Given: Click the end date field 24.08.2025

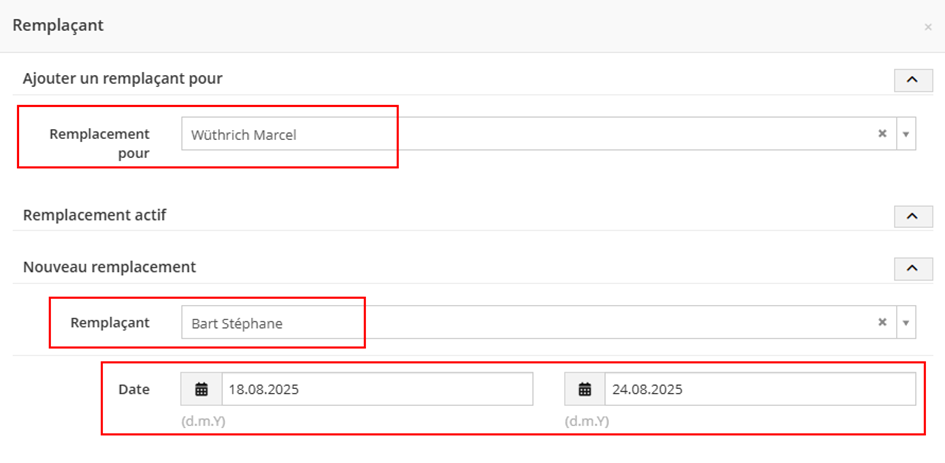Looking at the screenshot, I should pos(760,389).
